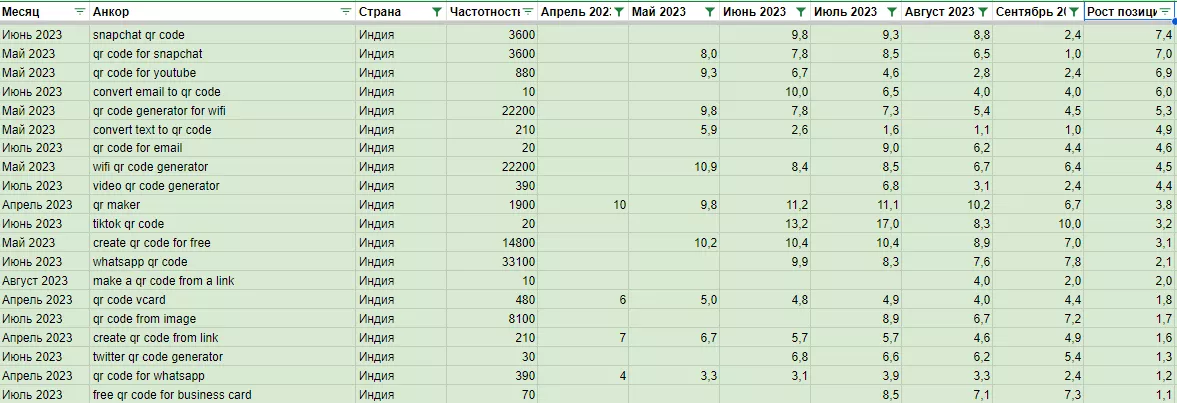Open the Май 2023 filter icon
The image size is (1177, 403).
(x=710, y=11)
